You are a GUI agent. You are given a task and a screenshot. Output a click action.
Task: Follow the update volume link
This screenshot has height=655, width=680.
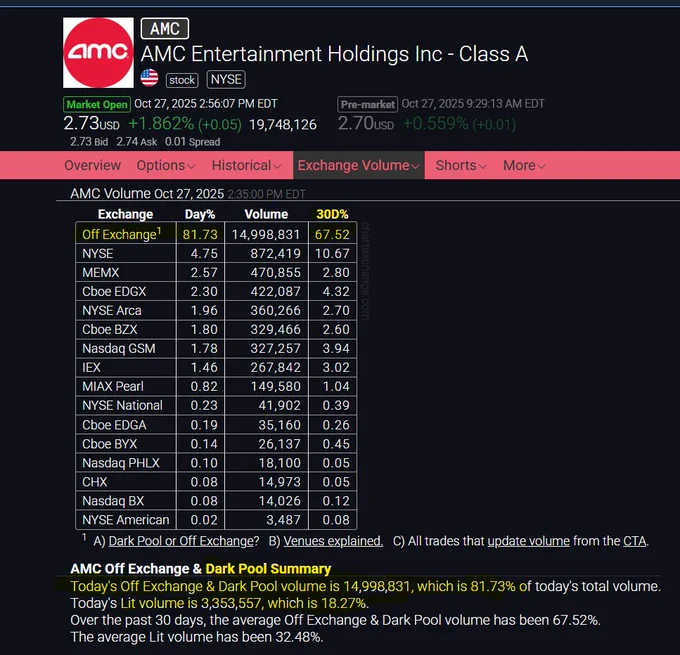tap(528, 541)
